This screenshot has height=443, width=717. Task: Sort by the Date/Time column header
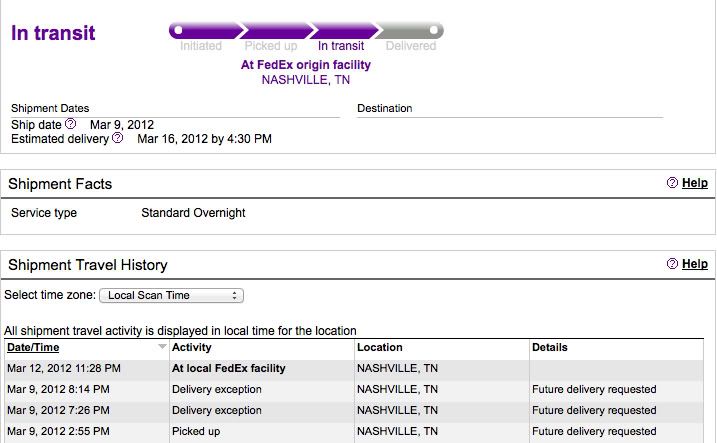(x=33, y=347)
